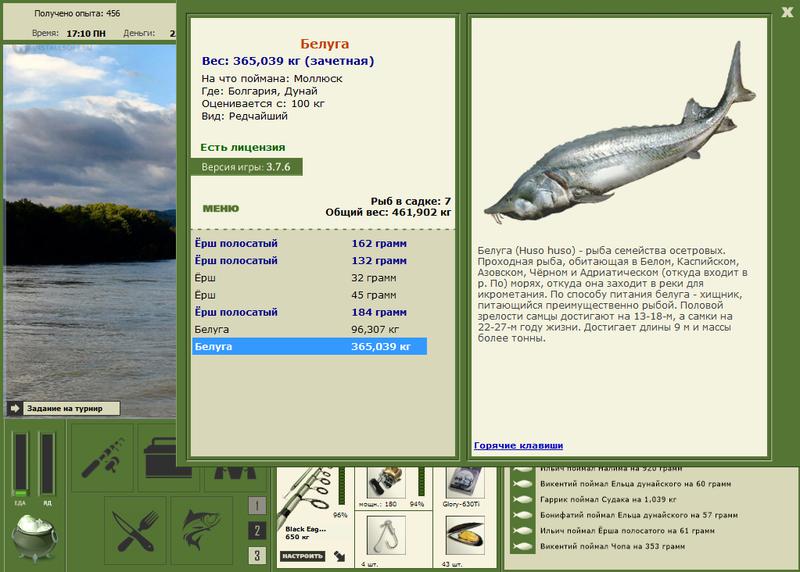Click the На что поймана: Моллюск line
Viewport: 800px width, 572px height.
point(272,79)
